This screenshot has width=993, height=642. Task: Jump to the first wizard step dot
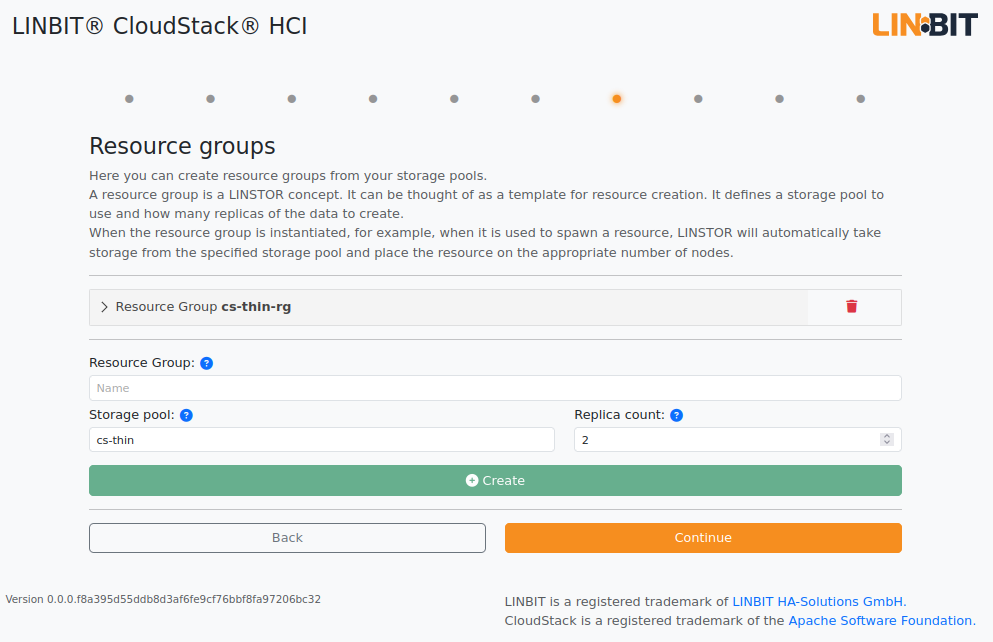tap(129, 99)
